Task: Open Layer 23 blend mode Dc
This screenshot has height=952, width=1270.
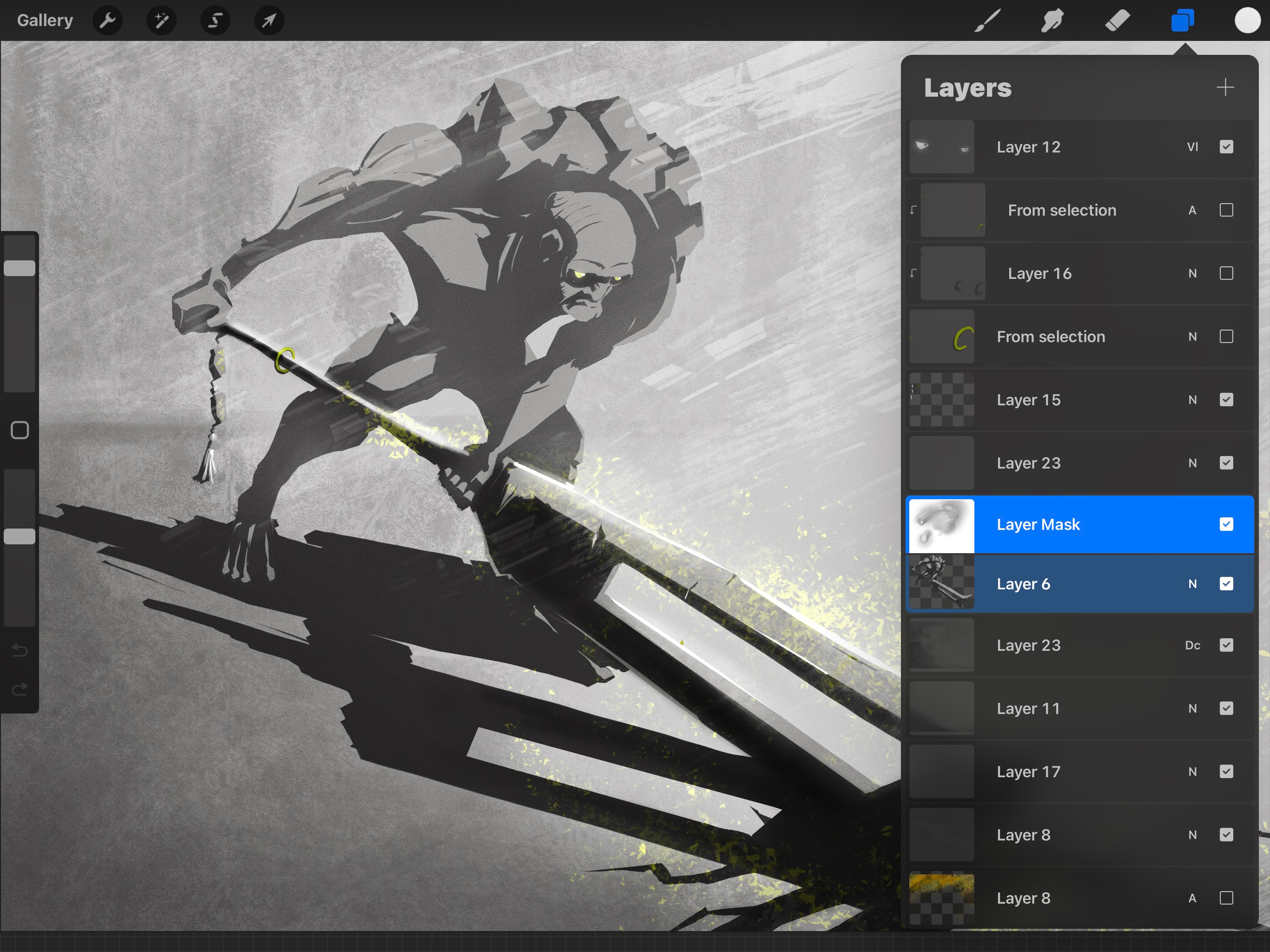Action: 1192,645
